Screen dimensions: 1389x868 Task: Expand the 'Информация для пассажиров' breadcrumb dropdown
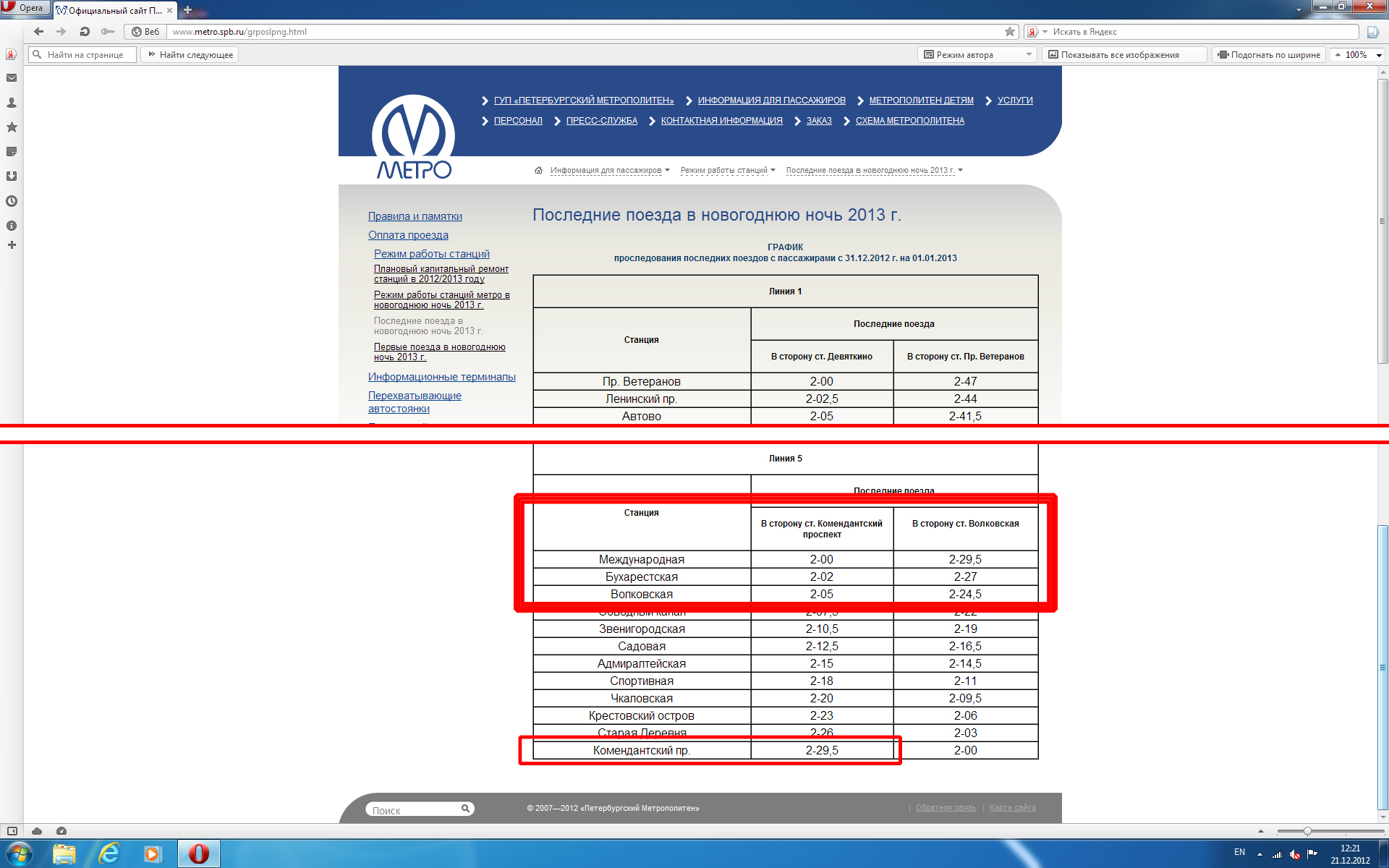667,171
